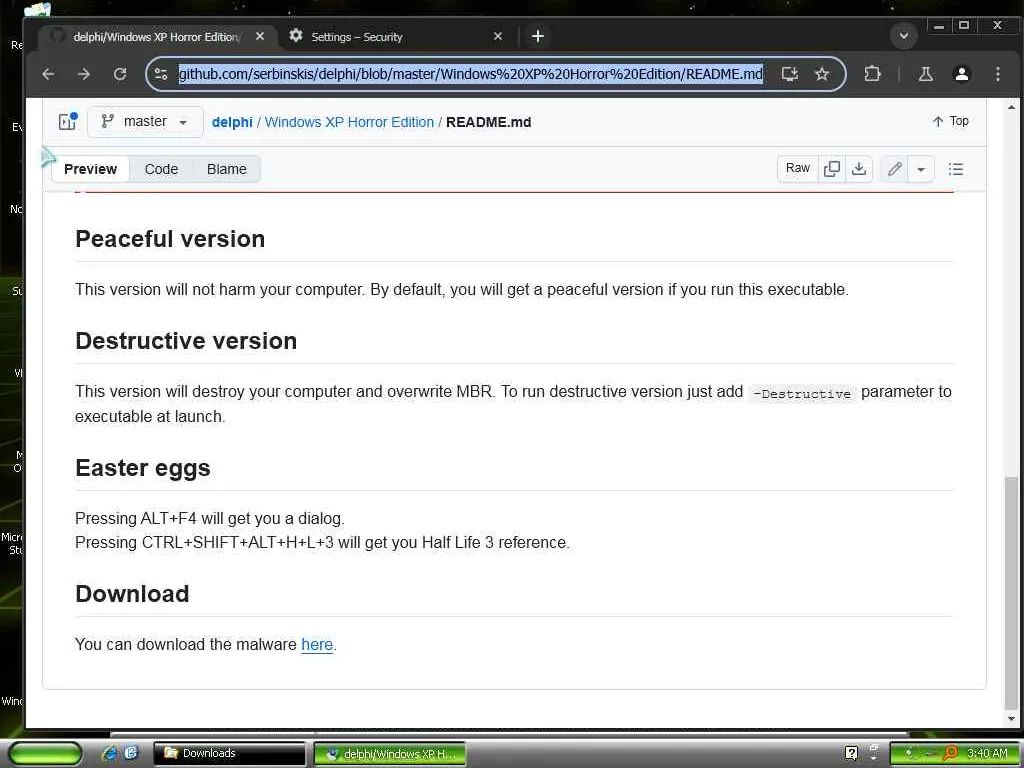Click the Easter eggs heading
This screenshot has height=768, width=1024.
(x=142, y=468)
